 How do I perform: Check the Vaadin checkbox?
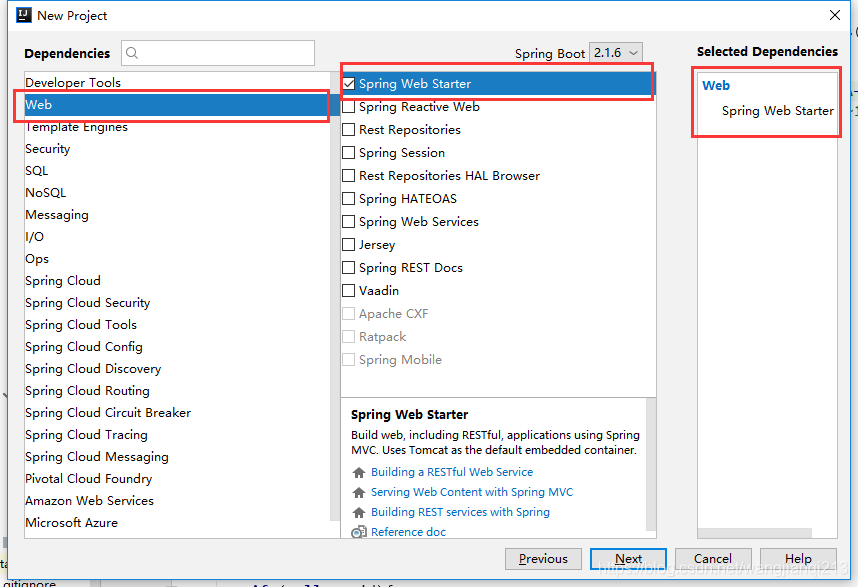pyautogui.click(x=349, y=290)
